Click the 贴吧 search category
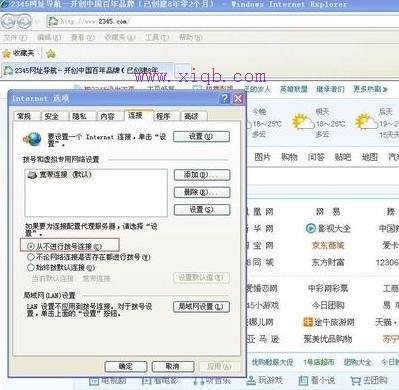Viewport: 399px width, 390px height. [343, 157]
